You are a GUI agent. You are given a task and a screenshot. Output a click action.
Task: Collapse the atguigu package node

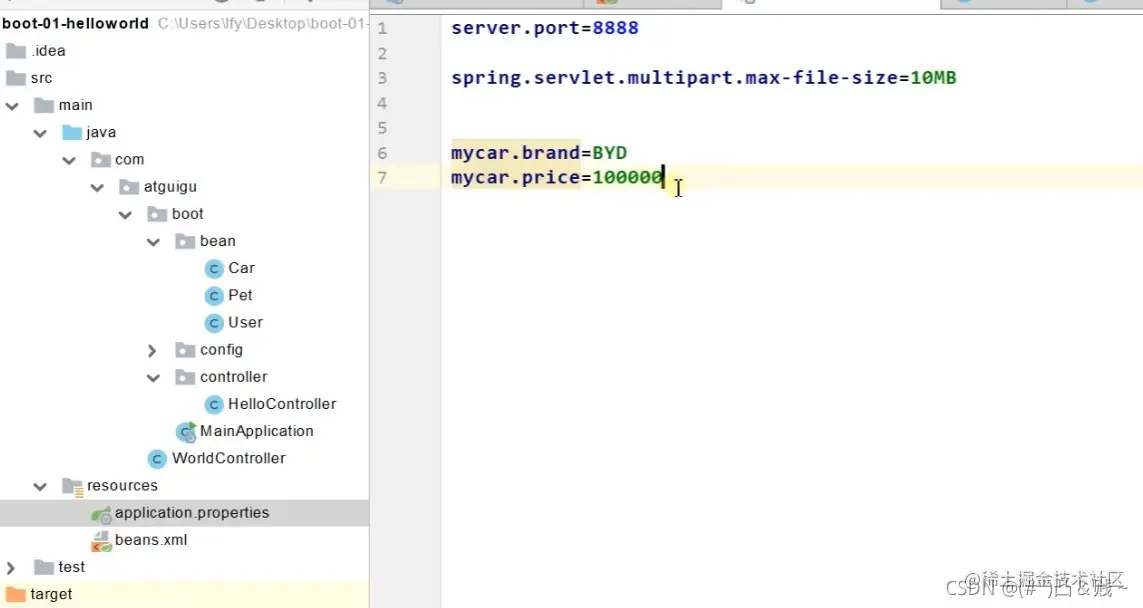97,187
